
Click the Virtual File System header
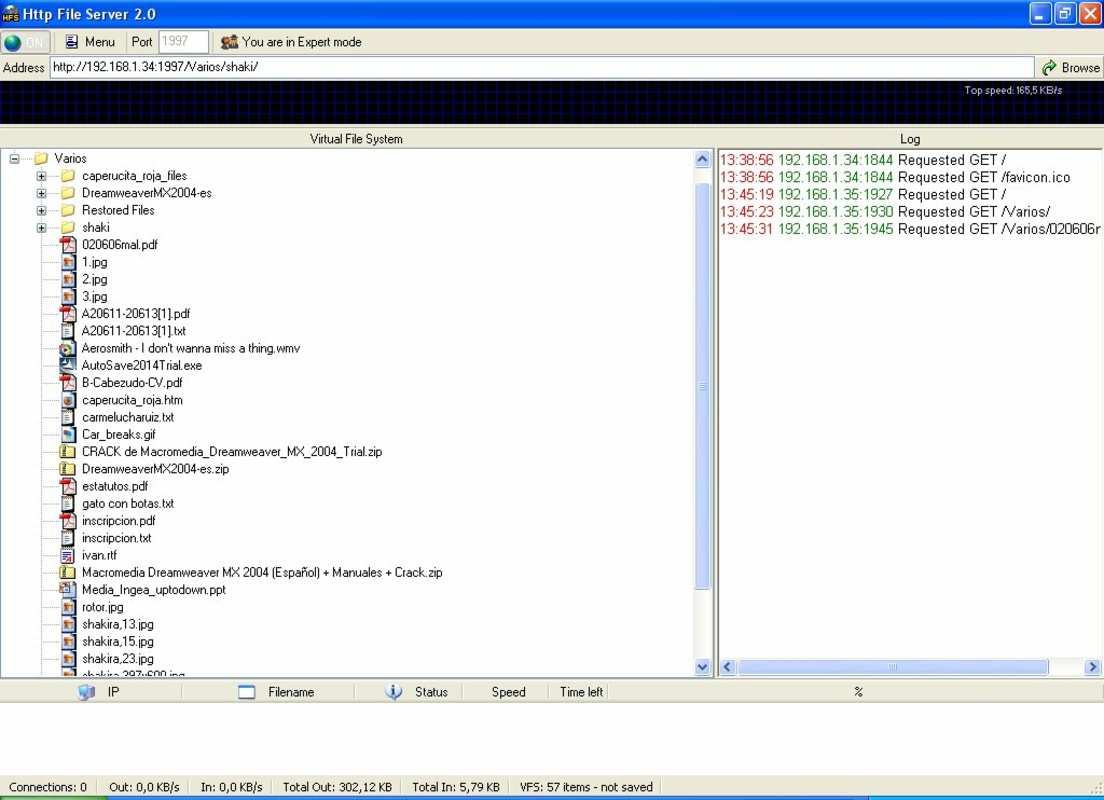[356, 139]
